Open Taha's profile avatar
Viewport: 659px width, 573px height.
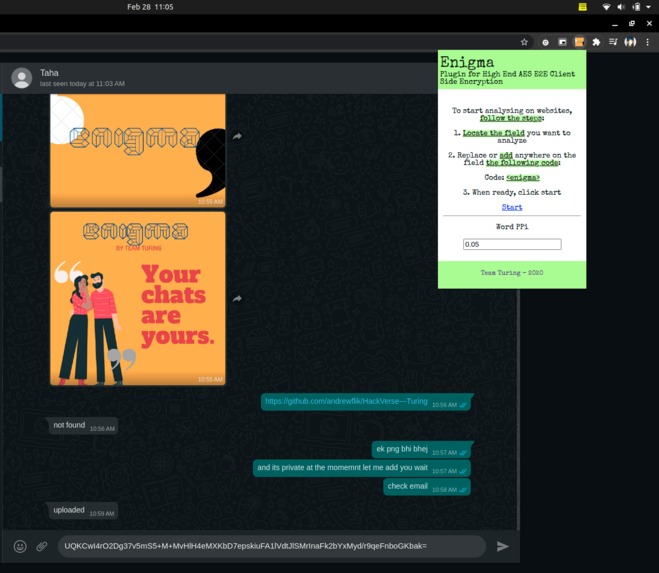pos(21,78)
